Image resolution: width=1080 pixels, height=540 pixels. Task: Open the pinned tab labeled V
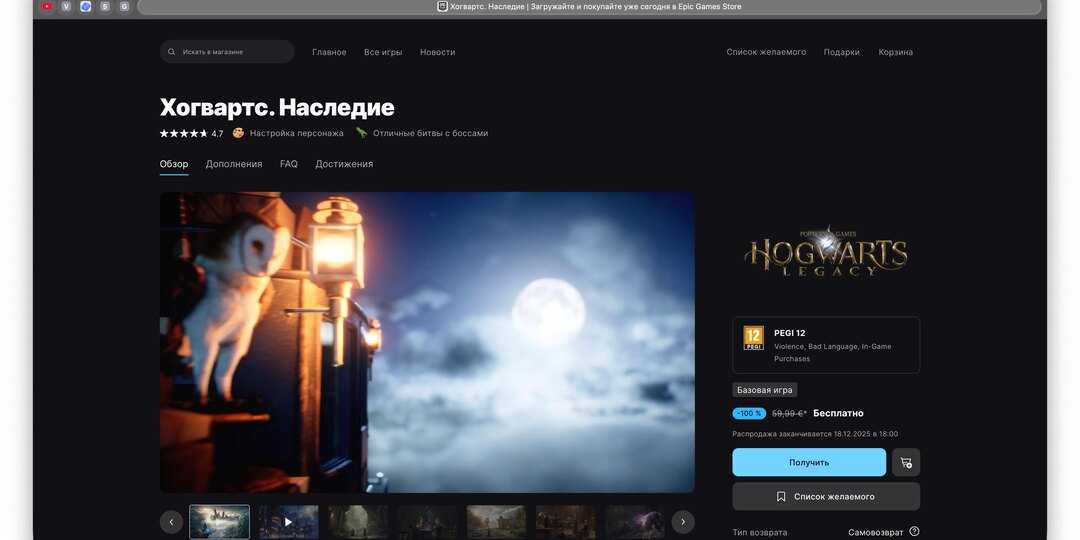(66, 6)
